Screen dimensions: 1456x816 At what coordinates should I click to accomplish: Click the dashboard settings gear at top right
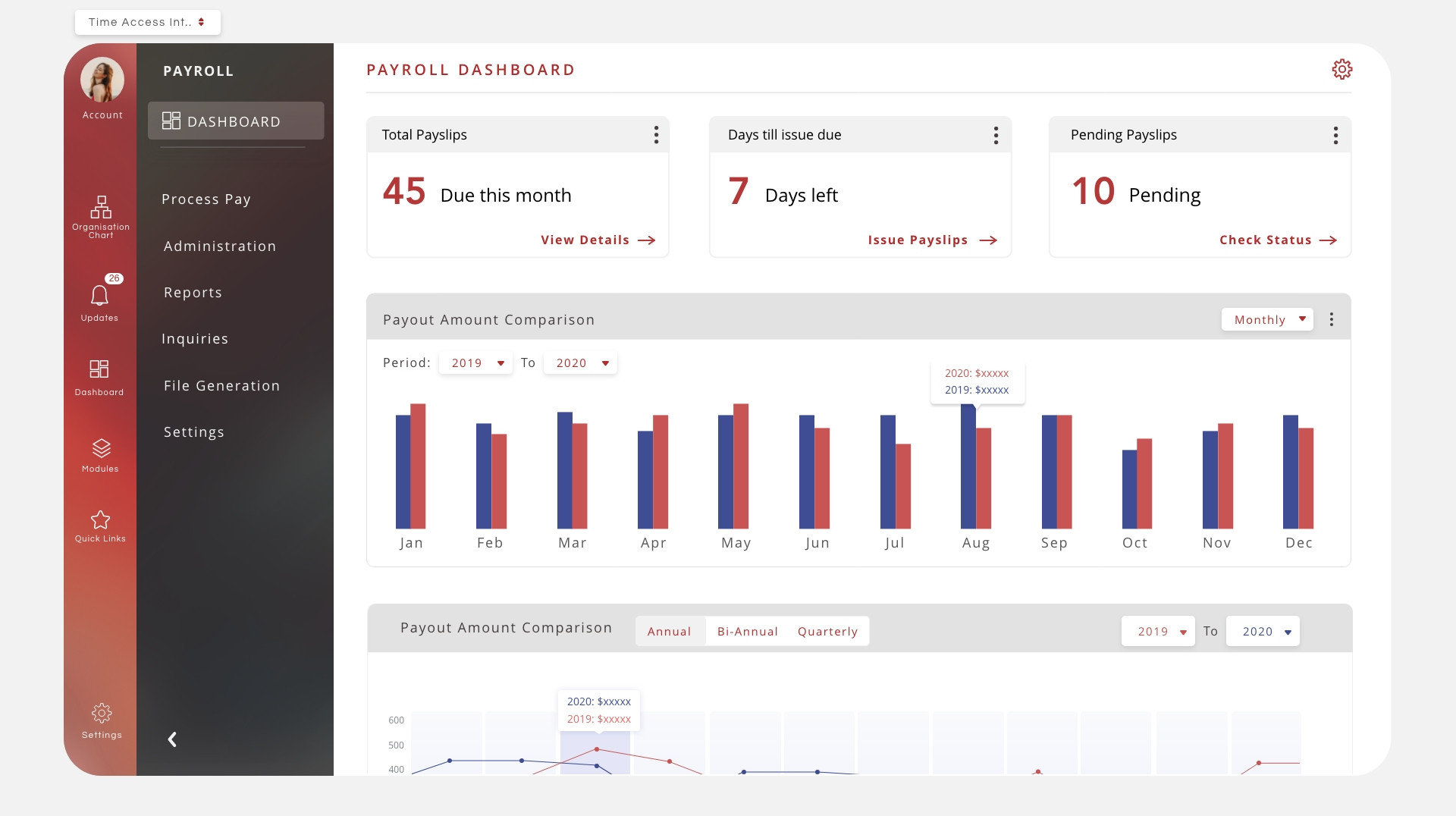(x=1342, y=69)
